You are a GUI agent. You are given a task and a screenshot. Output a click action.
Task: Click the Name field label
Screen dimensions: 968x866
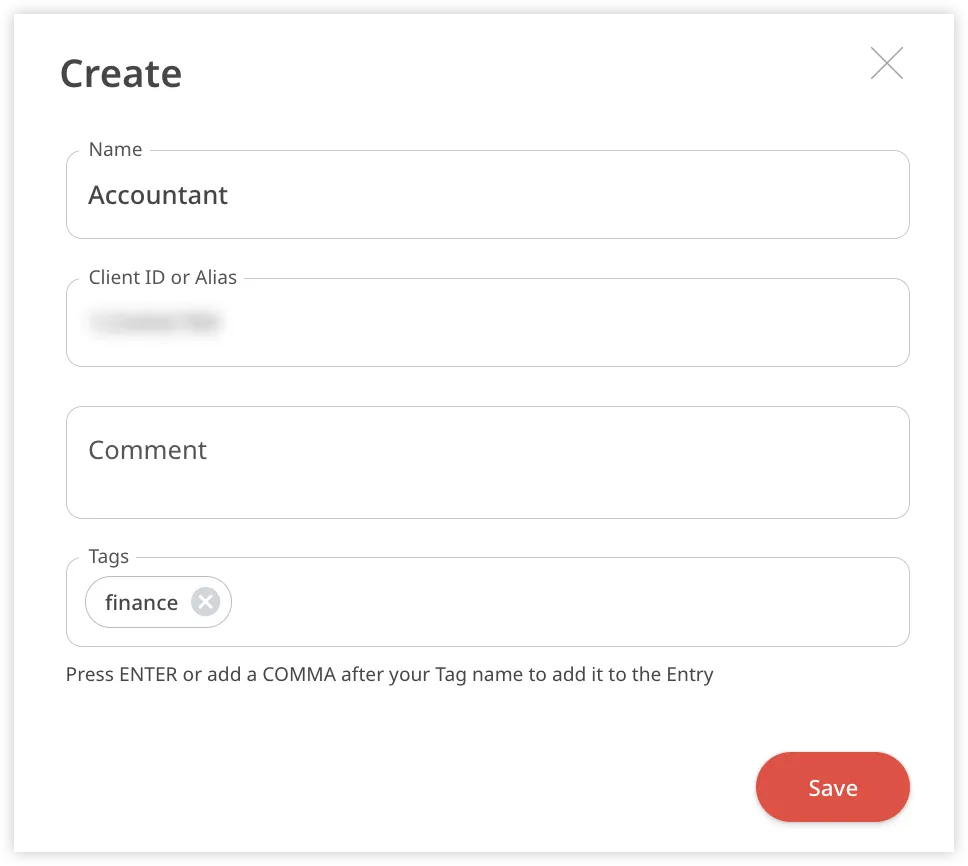coord(115,150)
